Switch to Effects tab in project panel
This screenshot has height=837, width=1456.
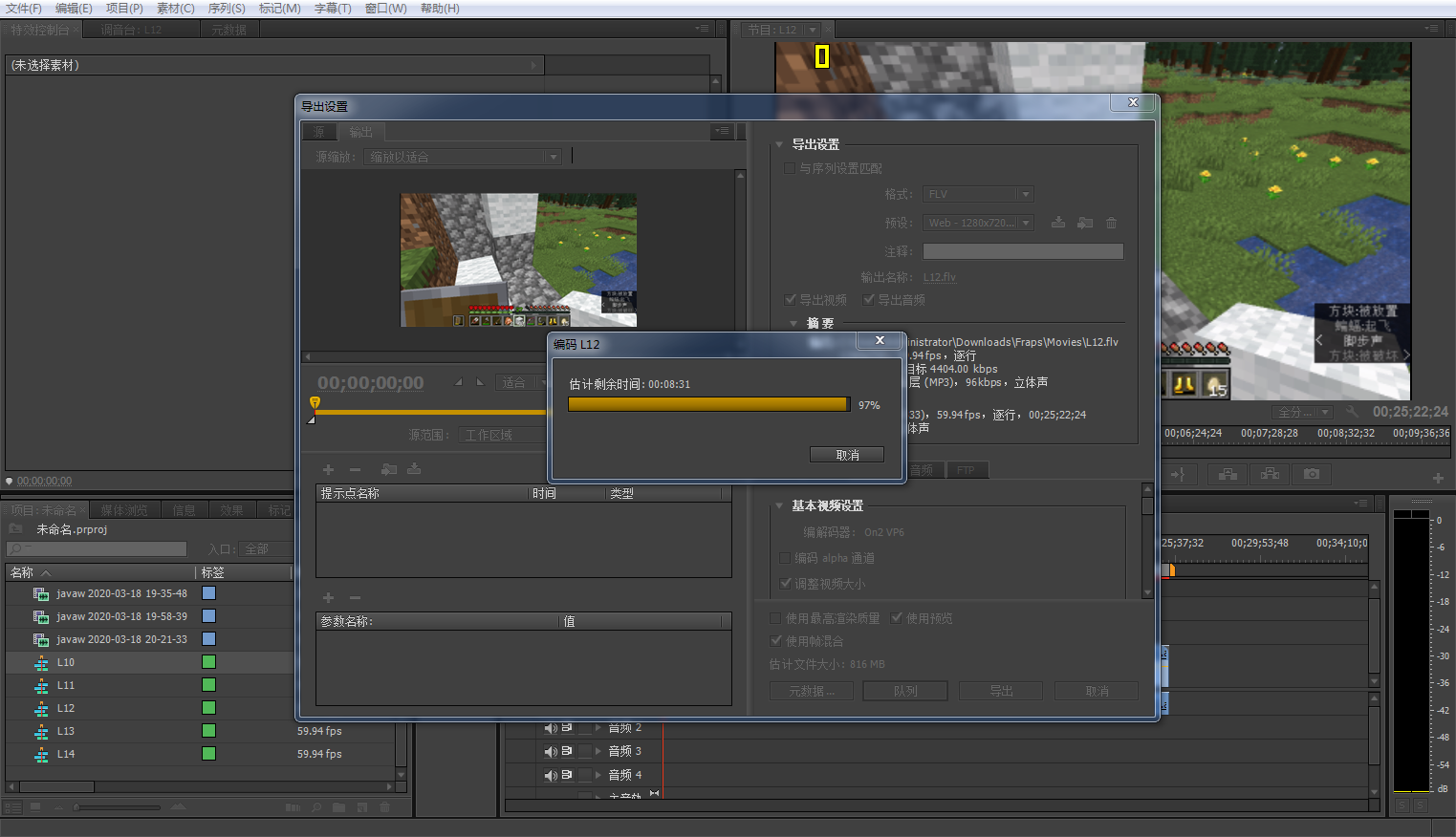point(231,510)
